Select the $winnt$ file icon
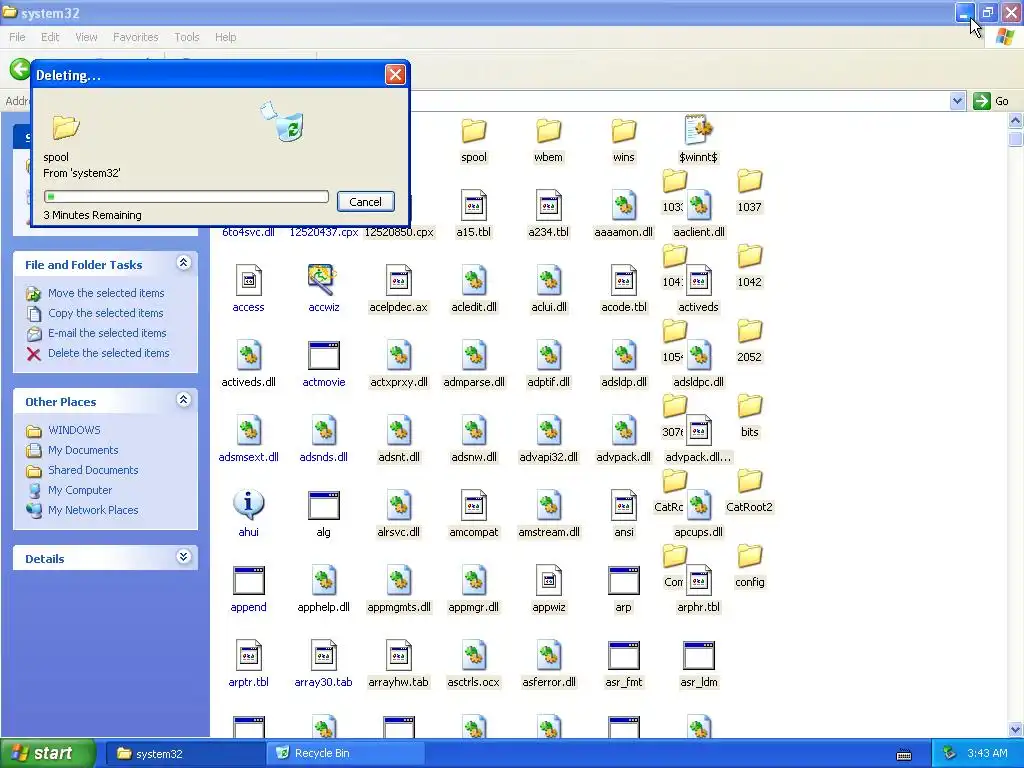Image resolution: width=1024 pixels, height=768 pixels. pos(699,130)
